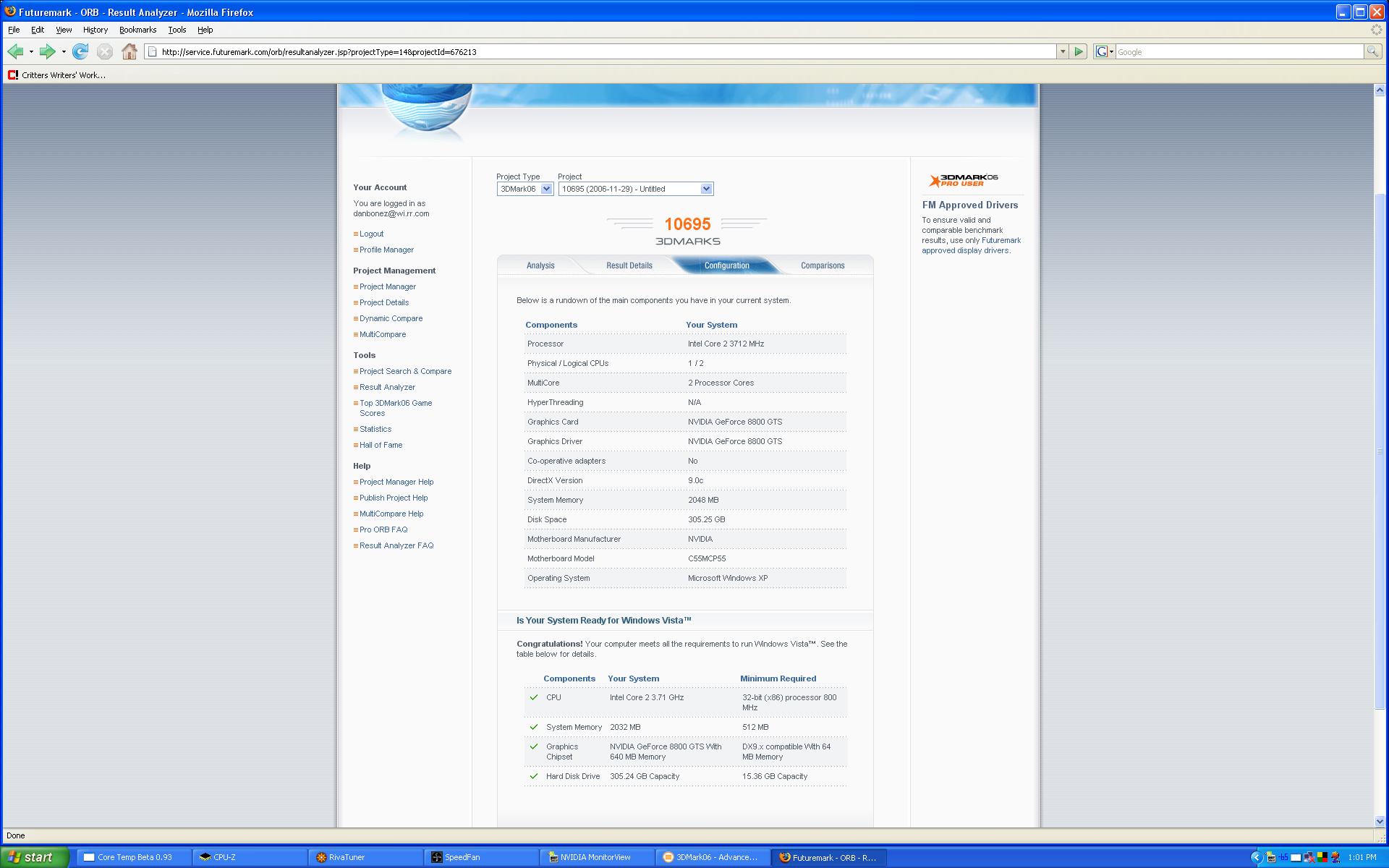The height and width of the screenshot is (868, 1389).
Task: Open the Pro ORB FAQ link
Action: (x=383, y=529)
